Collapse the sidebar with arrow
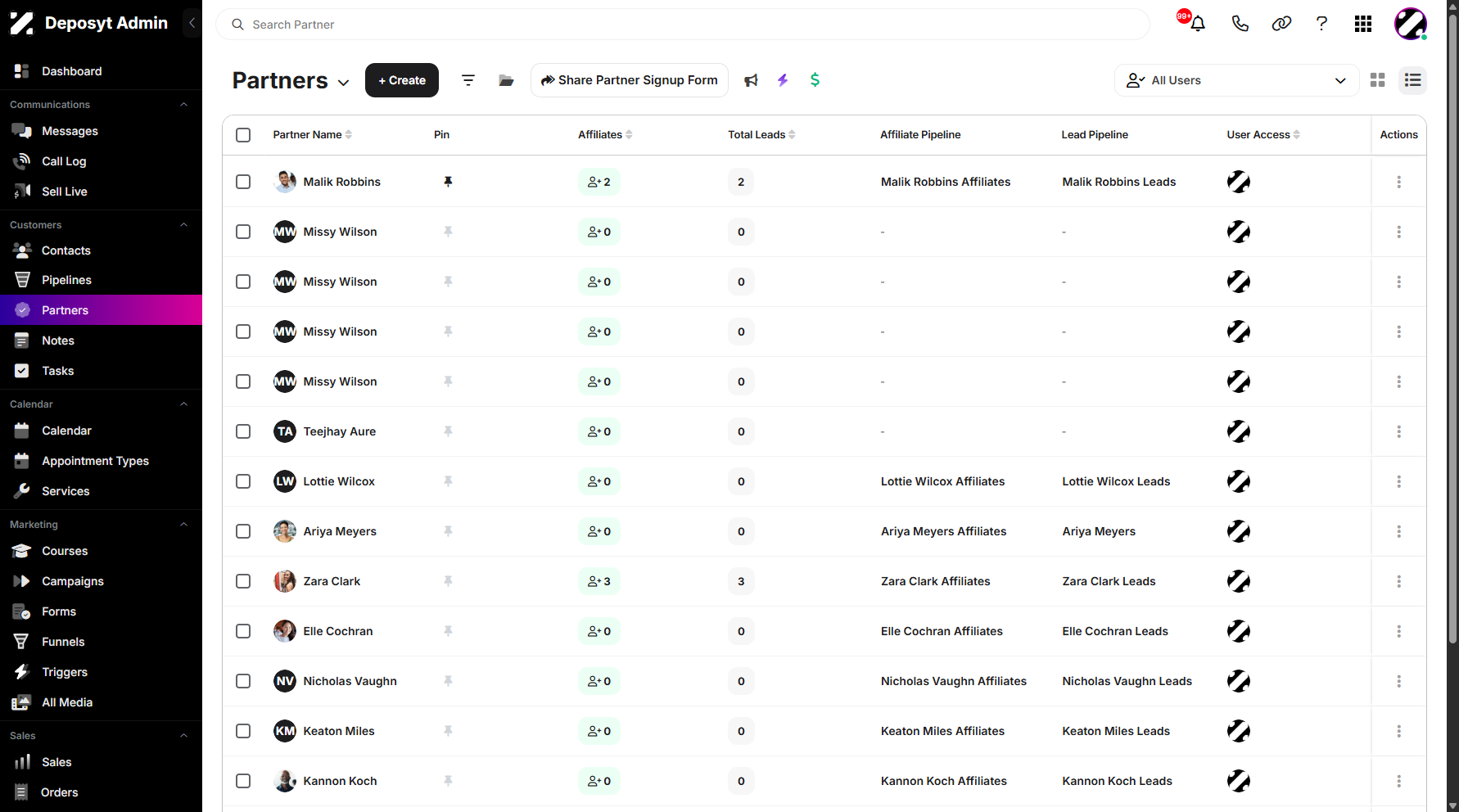This screenshot has width=1459, height=812. pos(192,23)
